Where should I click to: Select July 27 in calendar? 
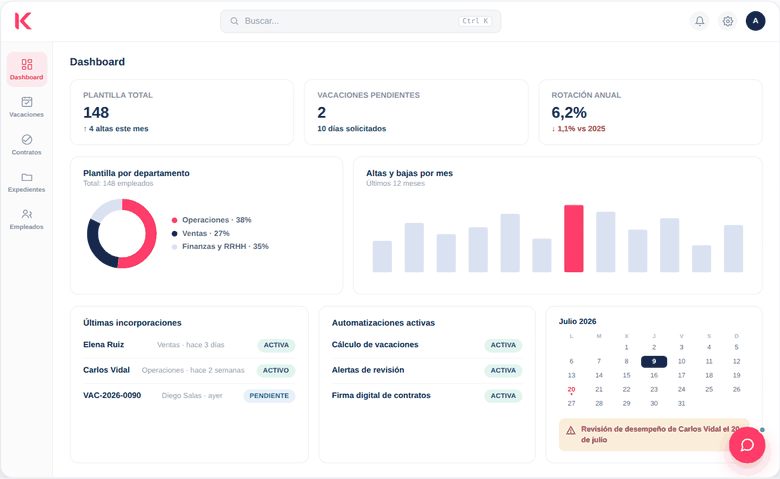point(571,403)
